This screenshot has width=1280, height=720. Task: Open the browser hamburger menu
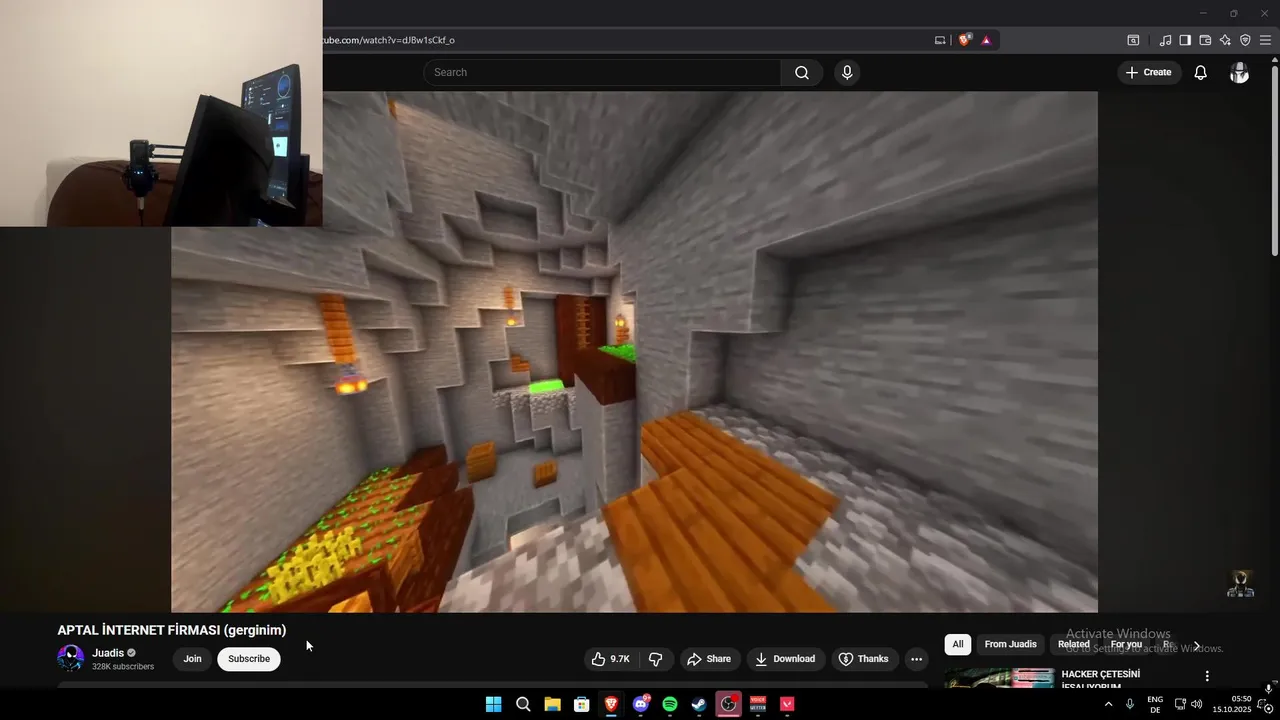(1265, 40)
